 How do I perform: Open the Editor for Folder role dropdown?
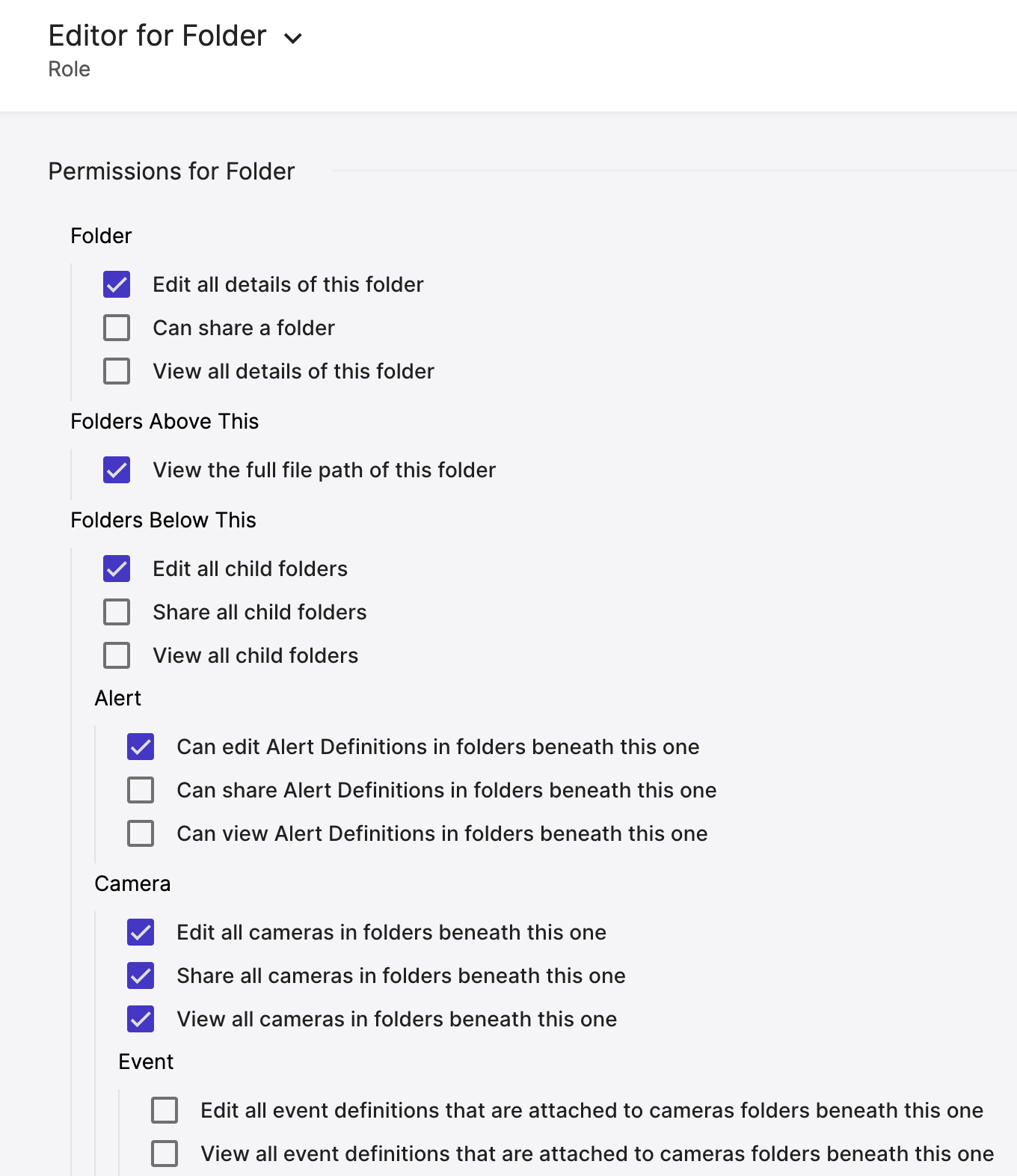293,38
